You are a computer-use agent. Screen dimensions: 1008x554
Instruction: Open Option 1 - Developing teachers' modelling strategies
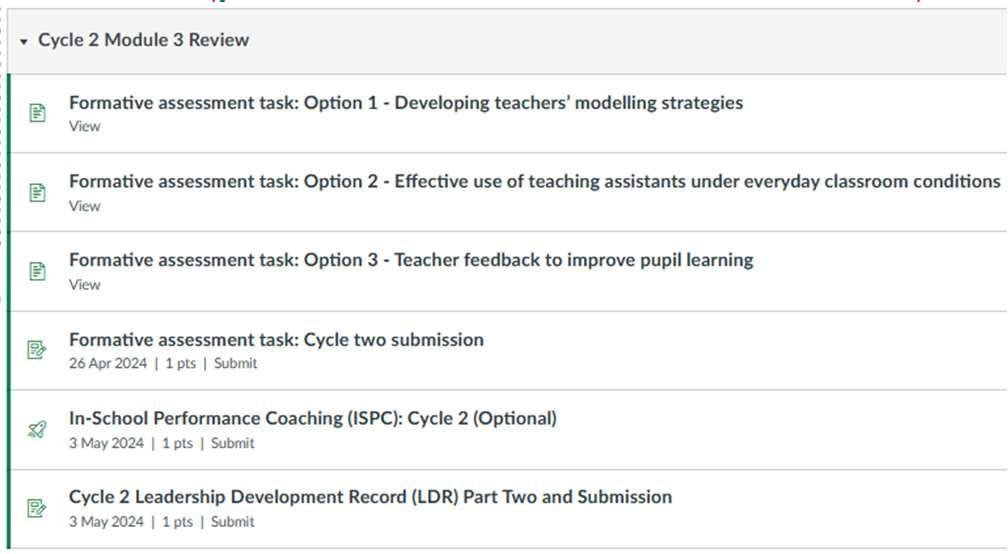click(405, 102)
